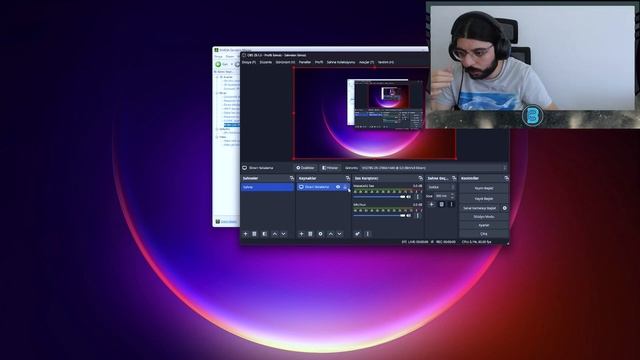The height and width of the screenshot is (360, 640).
Task: Open Ses Karıştırıcı bottom menu dots
Action: click(367, 234)
